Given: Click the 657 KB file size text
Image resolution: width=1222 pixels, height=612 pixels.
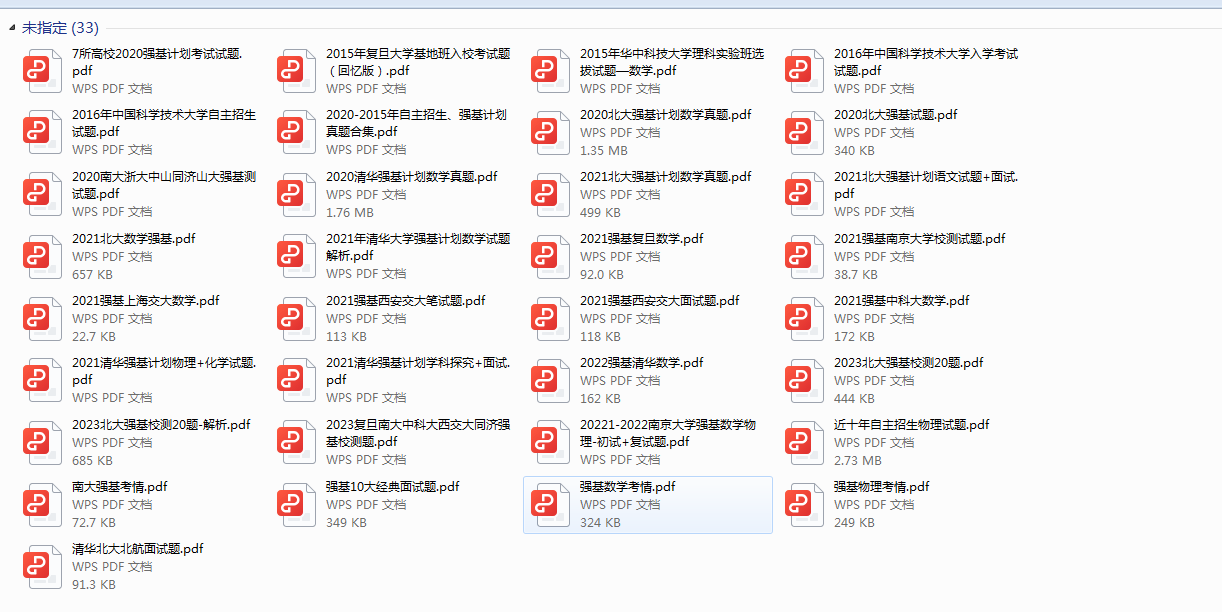Looking at the screenshot, I should tap(92, 275).
